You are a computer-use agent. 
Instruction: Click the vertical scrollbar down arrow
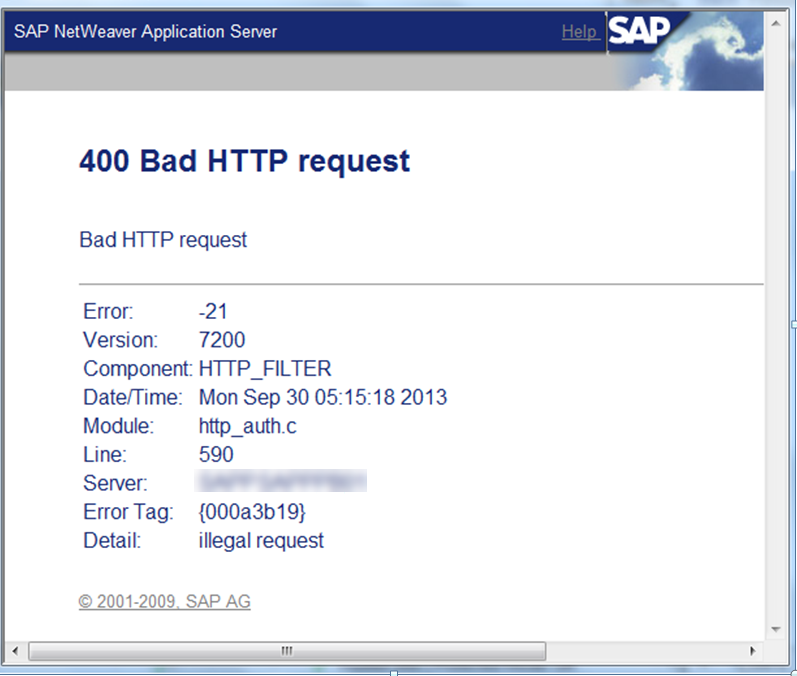point(776,629)
